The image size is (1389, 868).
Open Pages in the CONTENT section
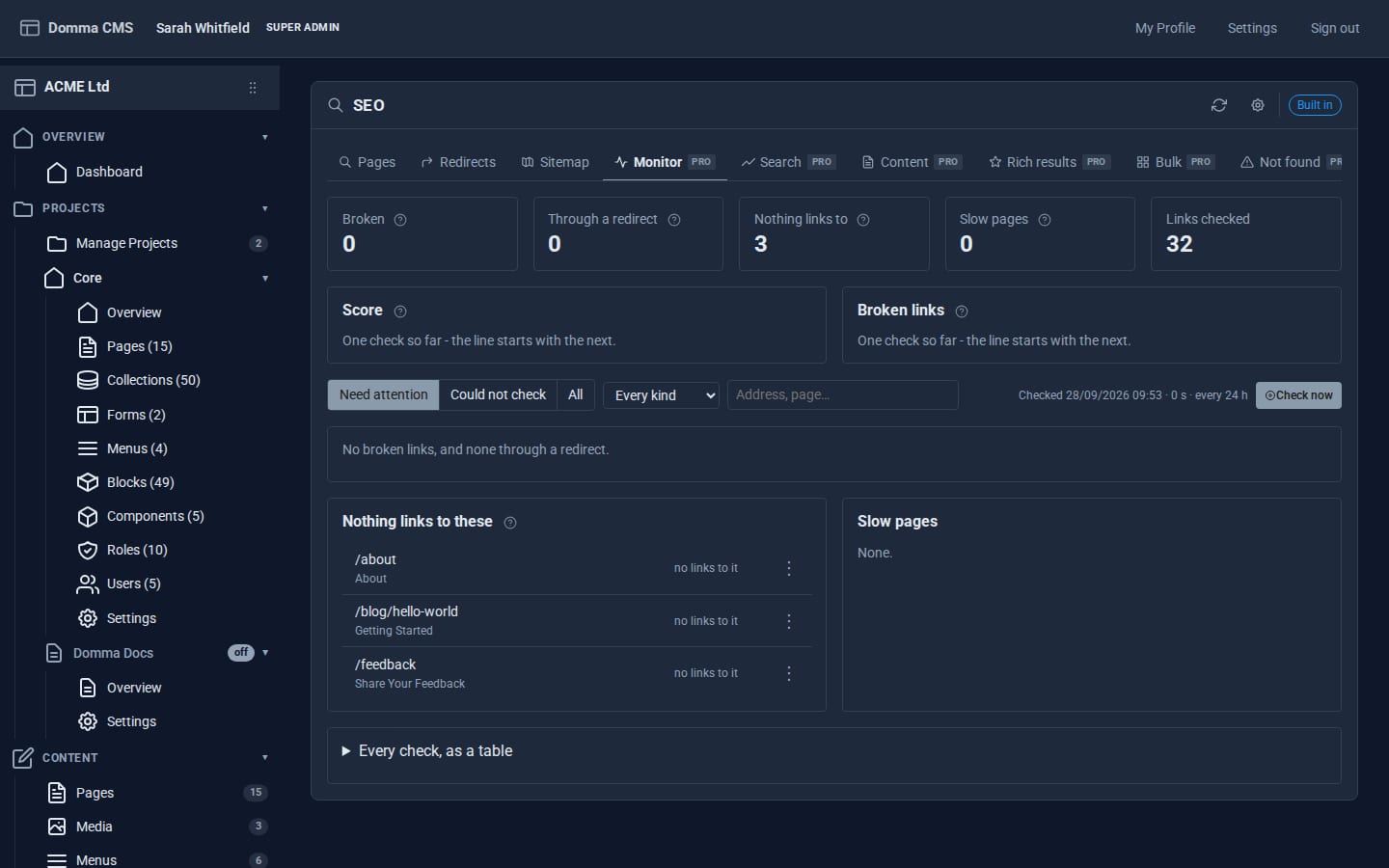(95, 793)
